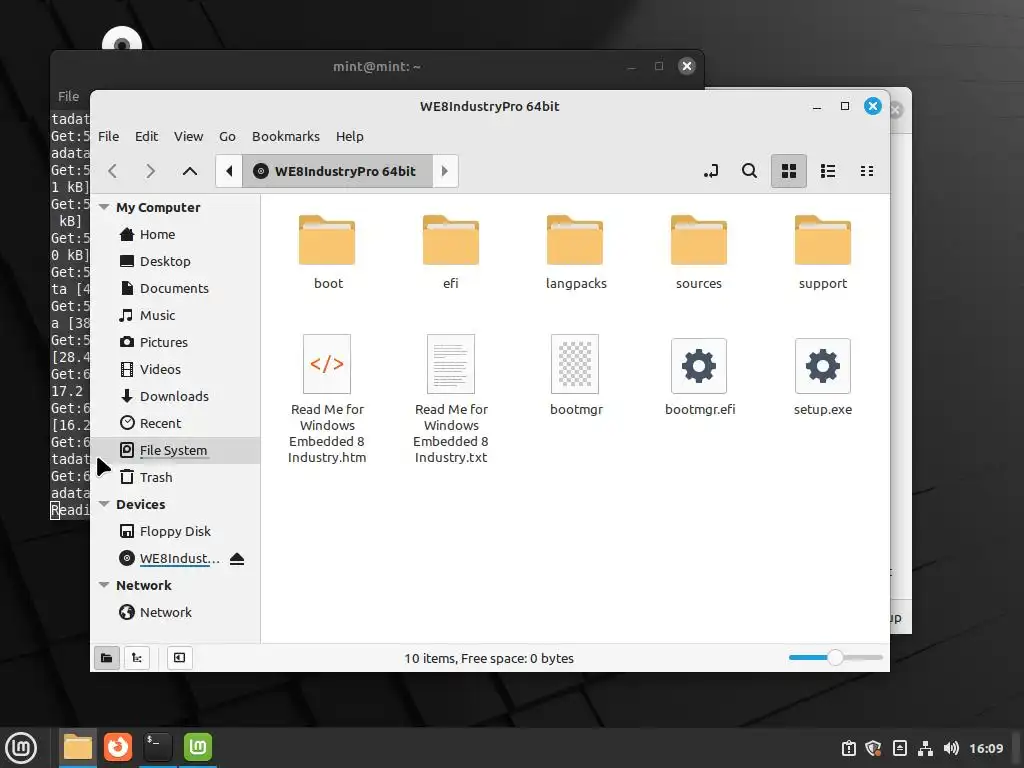Open the Edit menu
This screenshot has height=768, width=1024.
coord(146,136)
